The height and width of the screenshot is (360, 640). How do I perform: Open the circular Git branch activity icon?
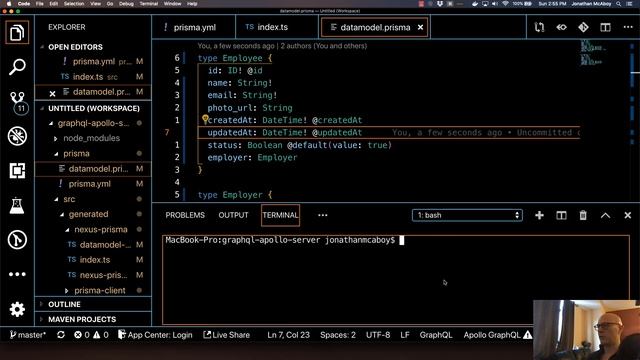coord(17,240)
